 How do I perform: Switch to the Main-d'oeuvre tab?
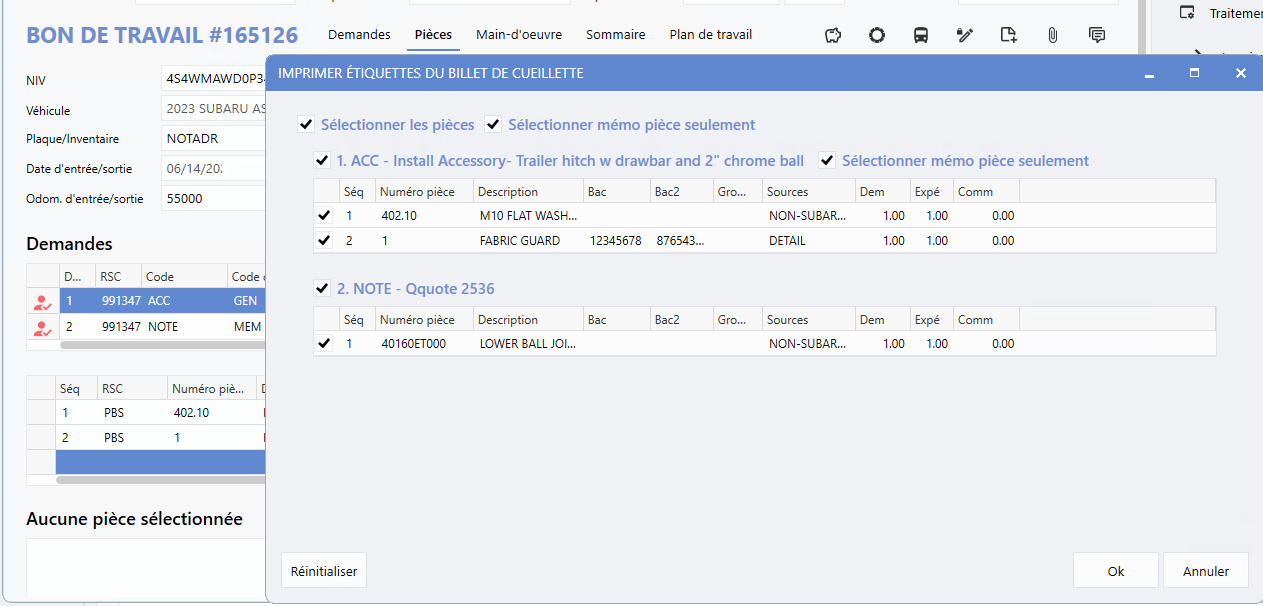pyautogui.click(x=518, y=35)
